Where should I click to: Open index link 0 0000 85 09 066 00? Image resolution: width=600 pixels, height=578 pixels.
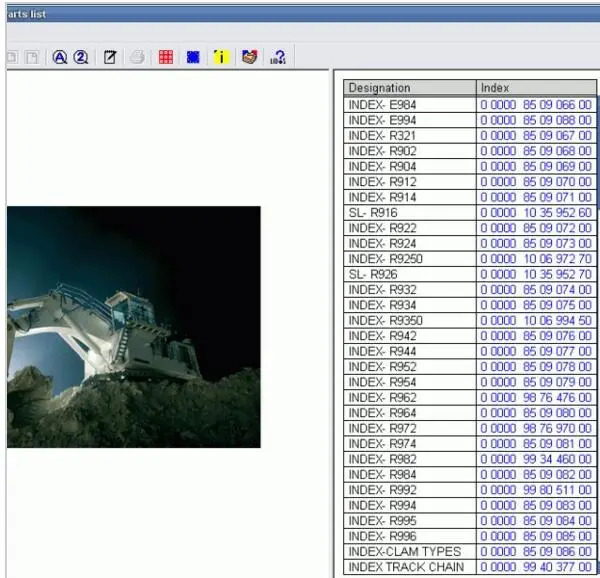(536, 104)
